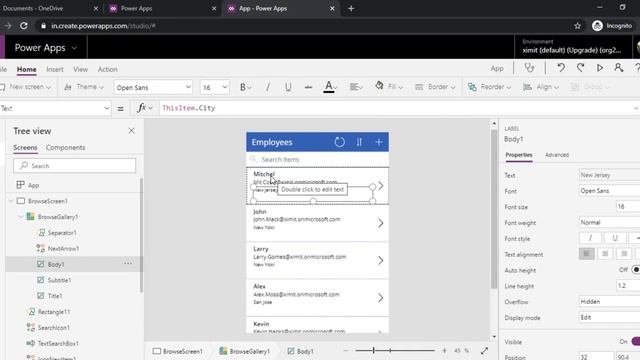This screenshot has height=360, width=640.
Task: Click the Share user icon
Action: (619, 68)
